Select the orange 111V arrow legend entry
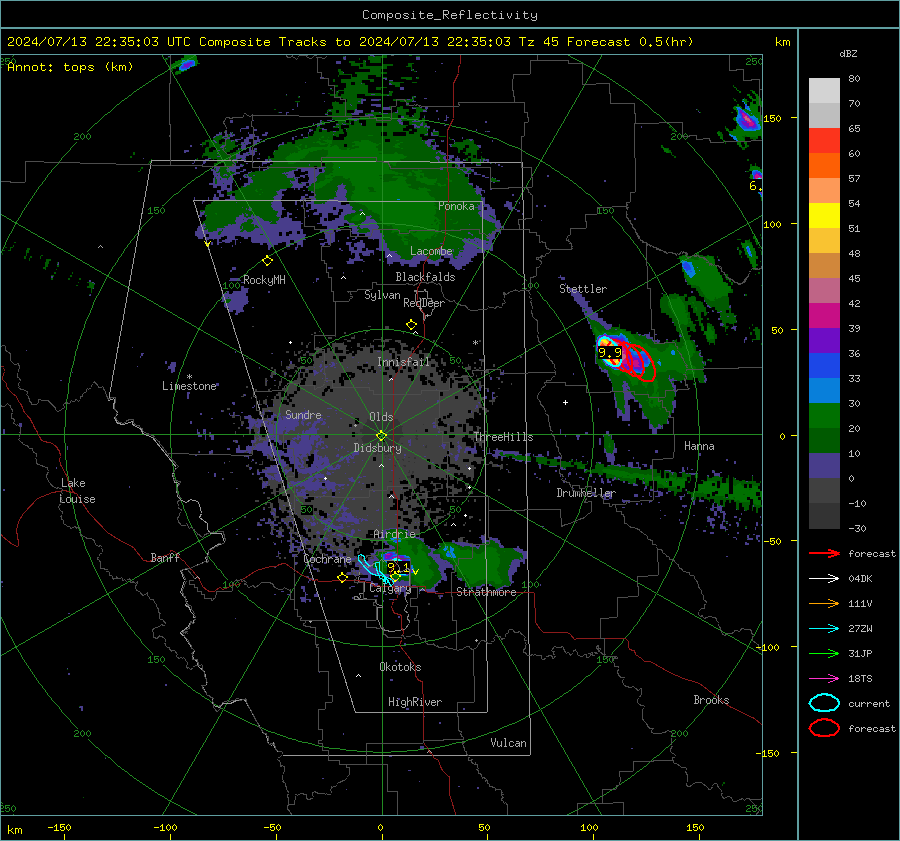Image resolution: width=900 pixels, height=841 pixels. (824, 603)
